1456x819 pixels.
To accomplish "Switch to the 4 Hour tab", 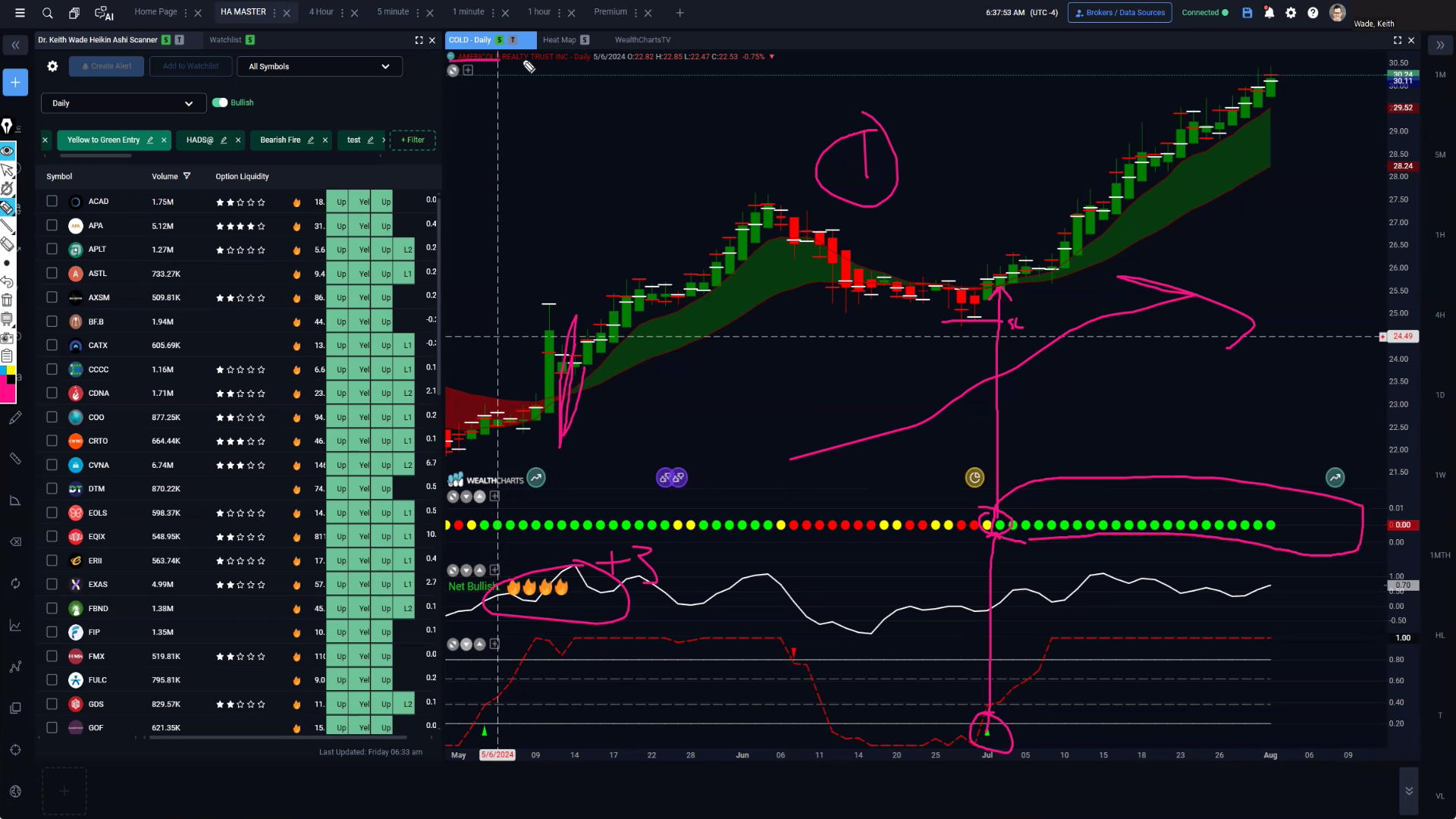I will coord(322,12).
